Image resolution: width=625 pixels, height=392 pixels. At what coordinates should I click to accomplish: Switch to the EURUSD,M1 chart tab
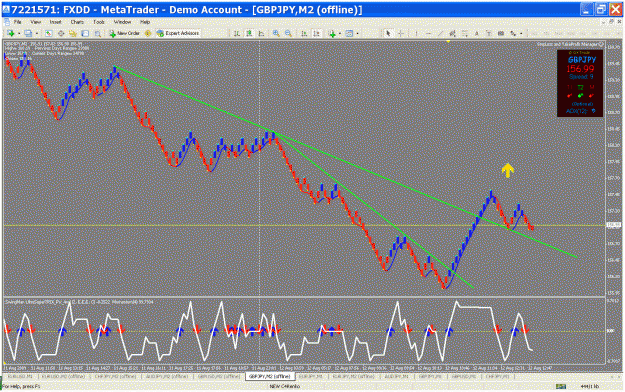pos(20,376)
